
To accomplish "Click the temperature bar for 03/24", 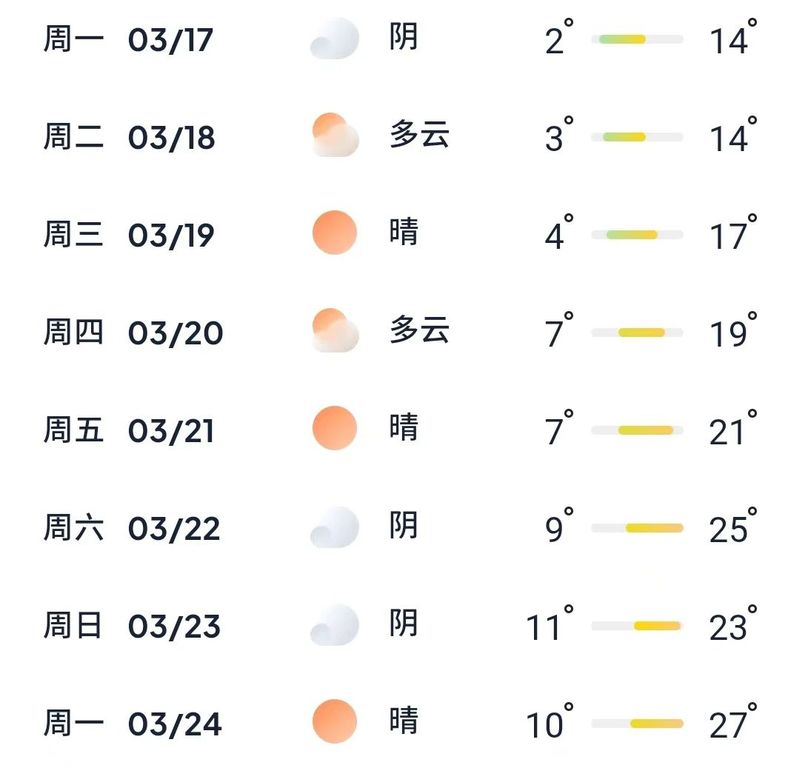I will click(x=637, y=724).
